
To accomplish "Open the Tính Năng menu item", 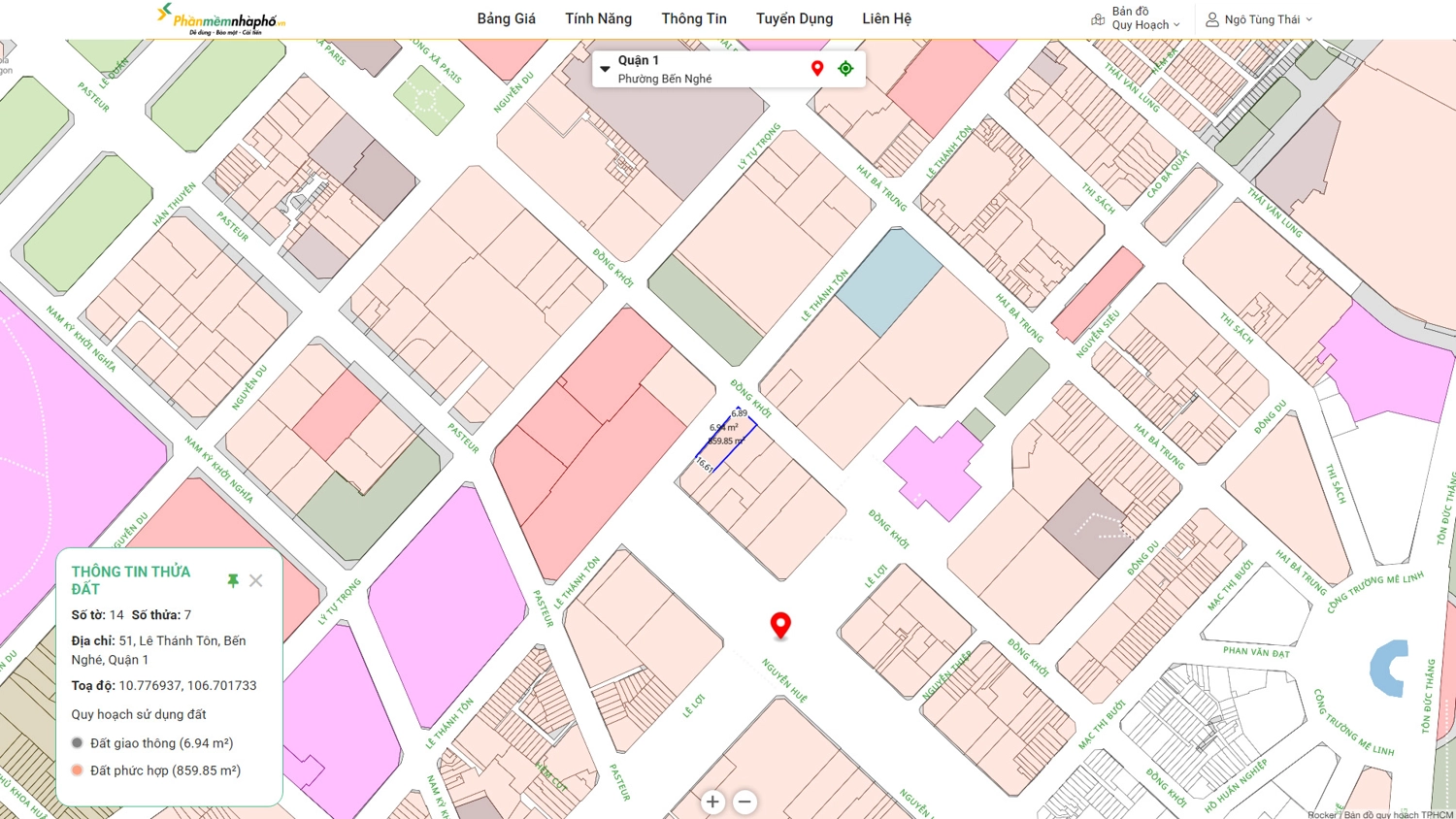I will coord(598,18).
